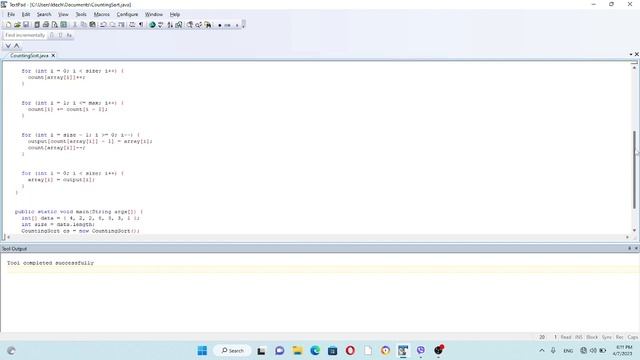The width and height of the screenshot is (640, 360).
Task: Run spell check from toolbar
Action: point(161,25)
